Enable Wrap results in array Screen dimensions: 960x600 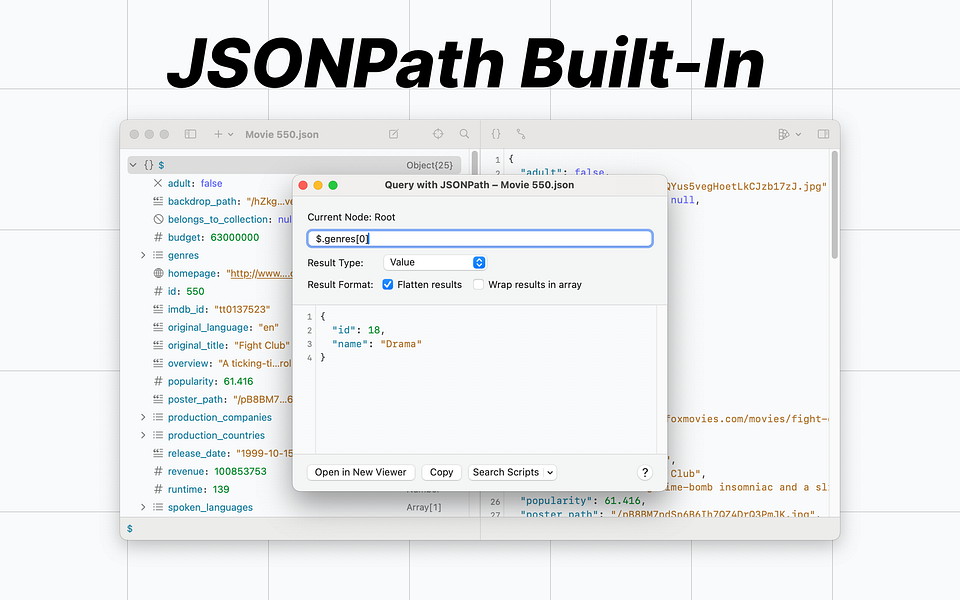(478, 284)
